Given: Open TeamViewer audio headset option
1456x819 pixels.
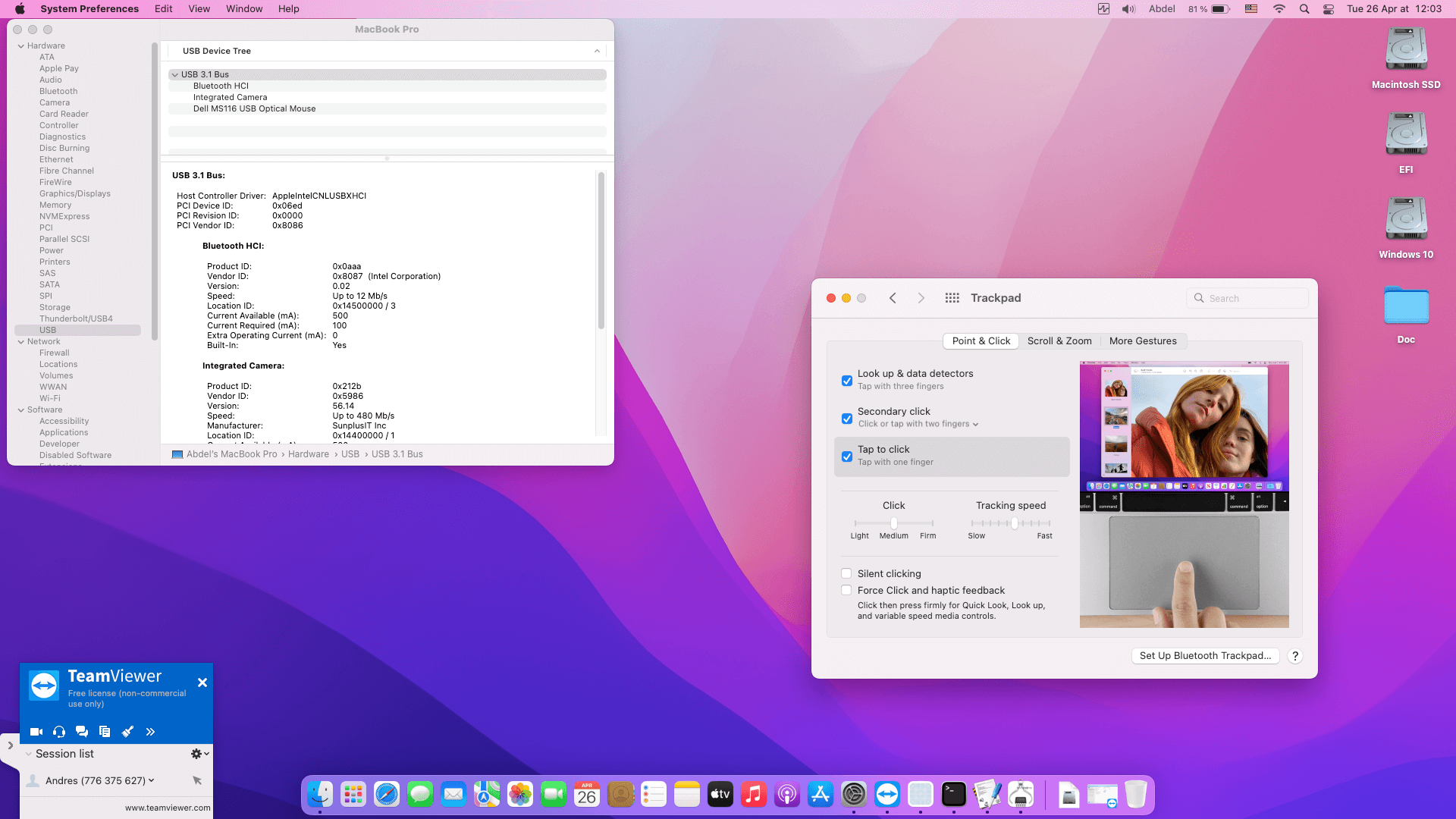Looking at the screenshot, I should pos(59,732).
